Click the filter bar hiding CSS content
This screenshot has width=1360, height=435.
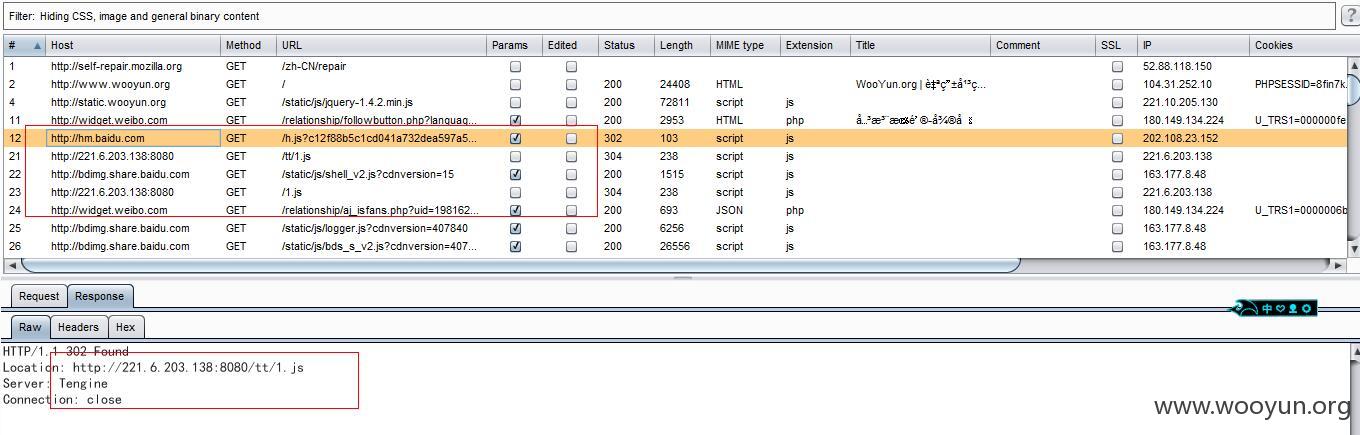click(x=669, y=16)
